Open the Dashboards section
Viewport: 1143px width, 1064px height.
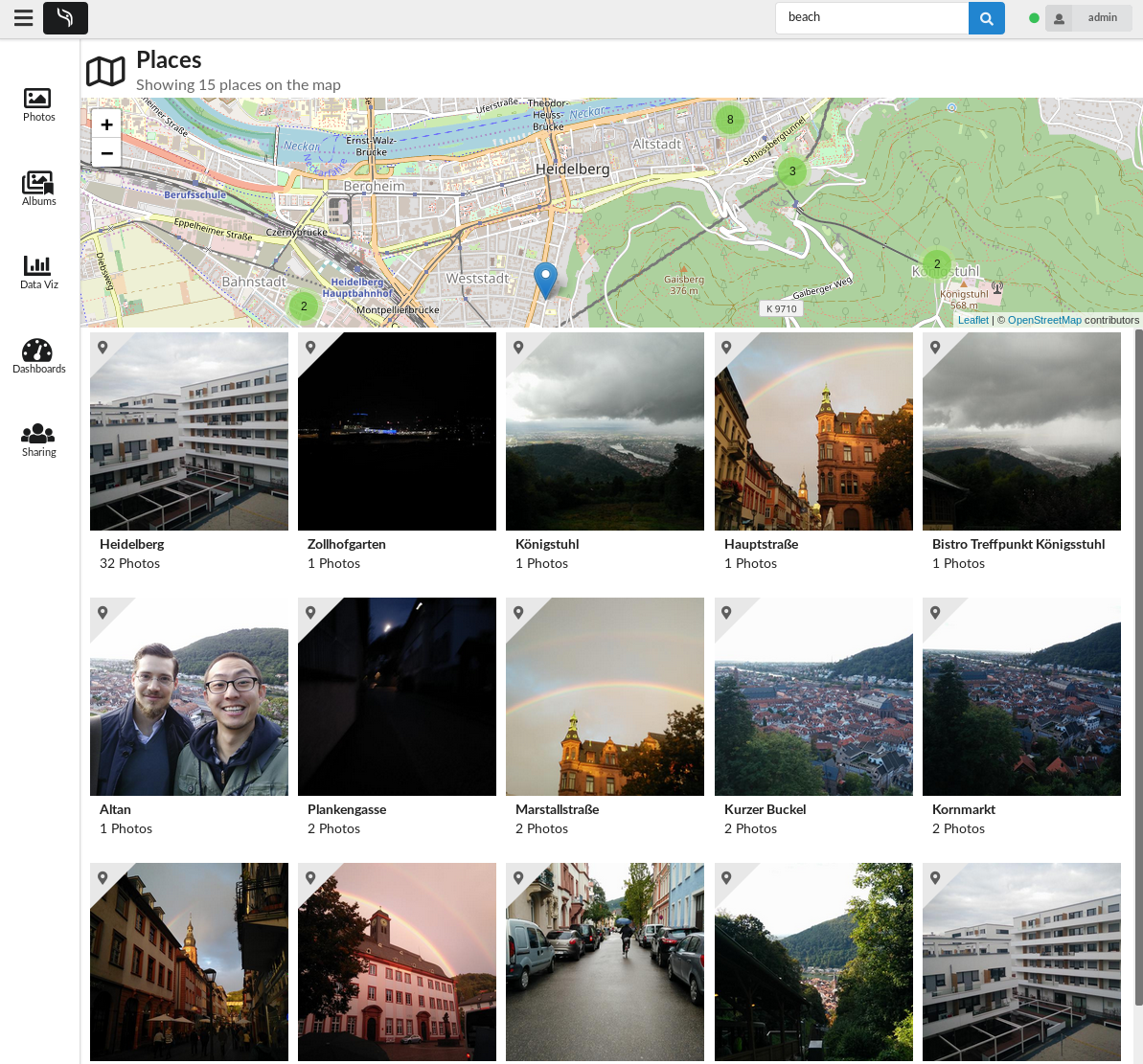coord(38,354)
